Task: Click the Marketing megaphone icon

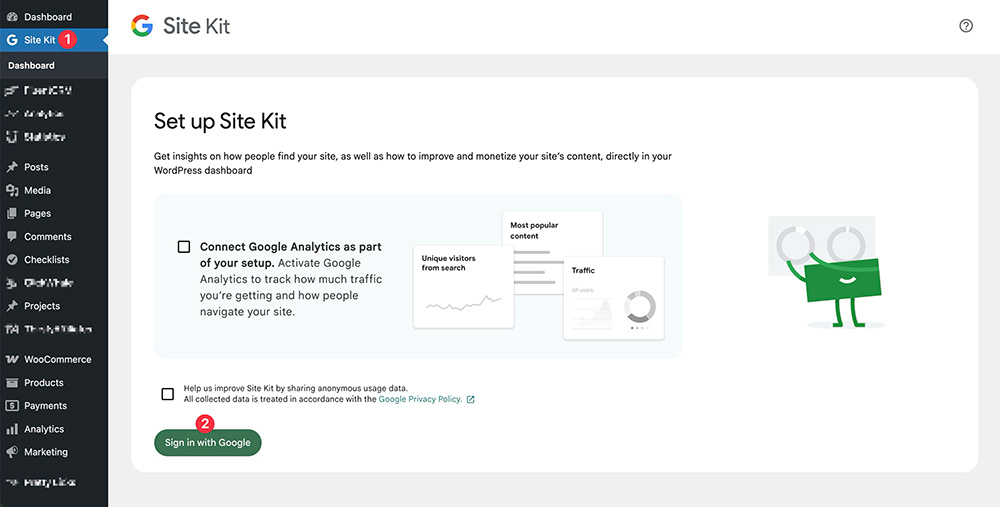Action: tap(12, 452)
